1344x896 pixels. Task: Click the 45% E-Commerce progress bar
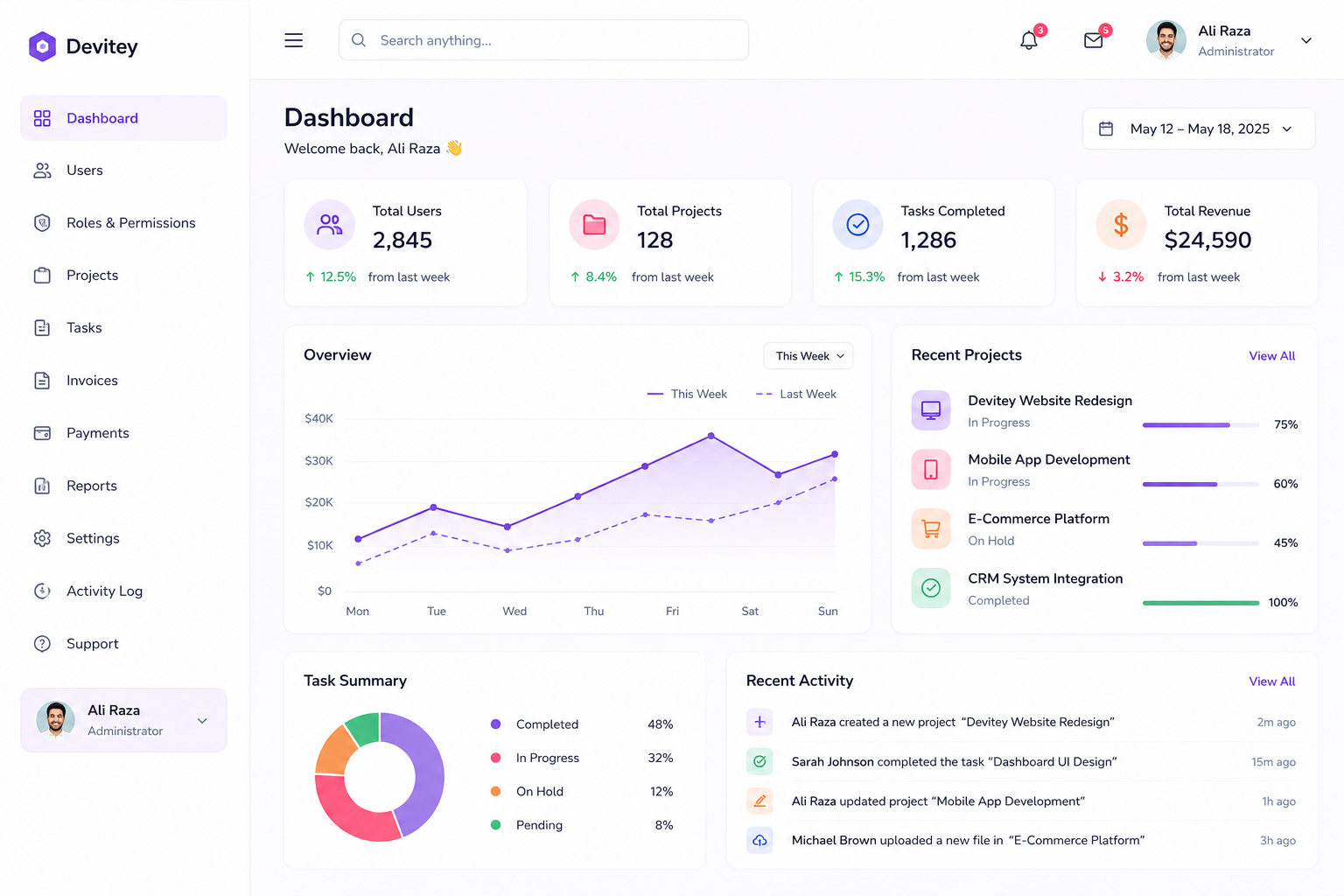click(1200, 543)
